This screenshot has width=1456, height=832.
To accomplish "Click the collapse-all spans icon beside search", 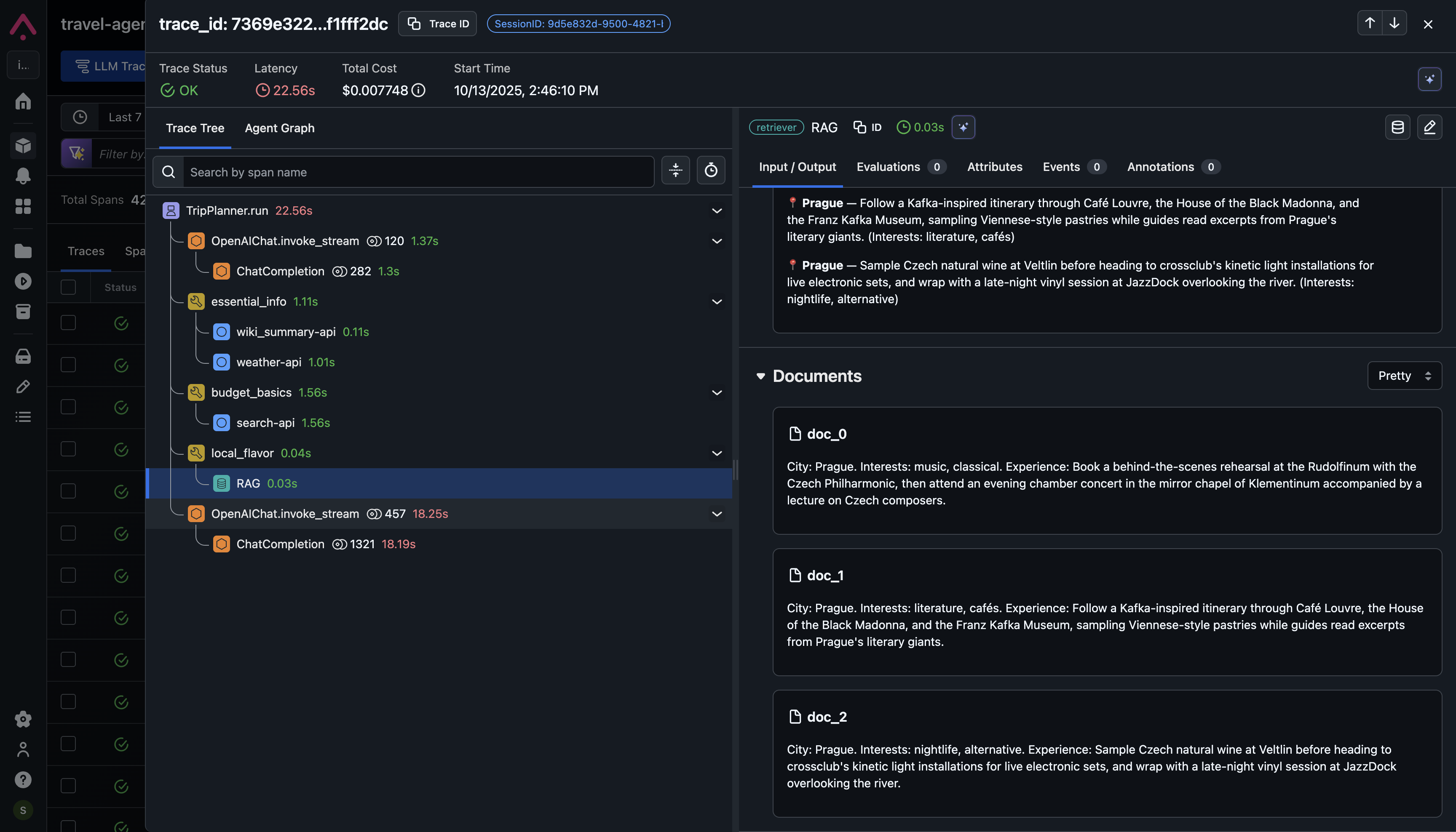I will (x=675, y=170).
